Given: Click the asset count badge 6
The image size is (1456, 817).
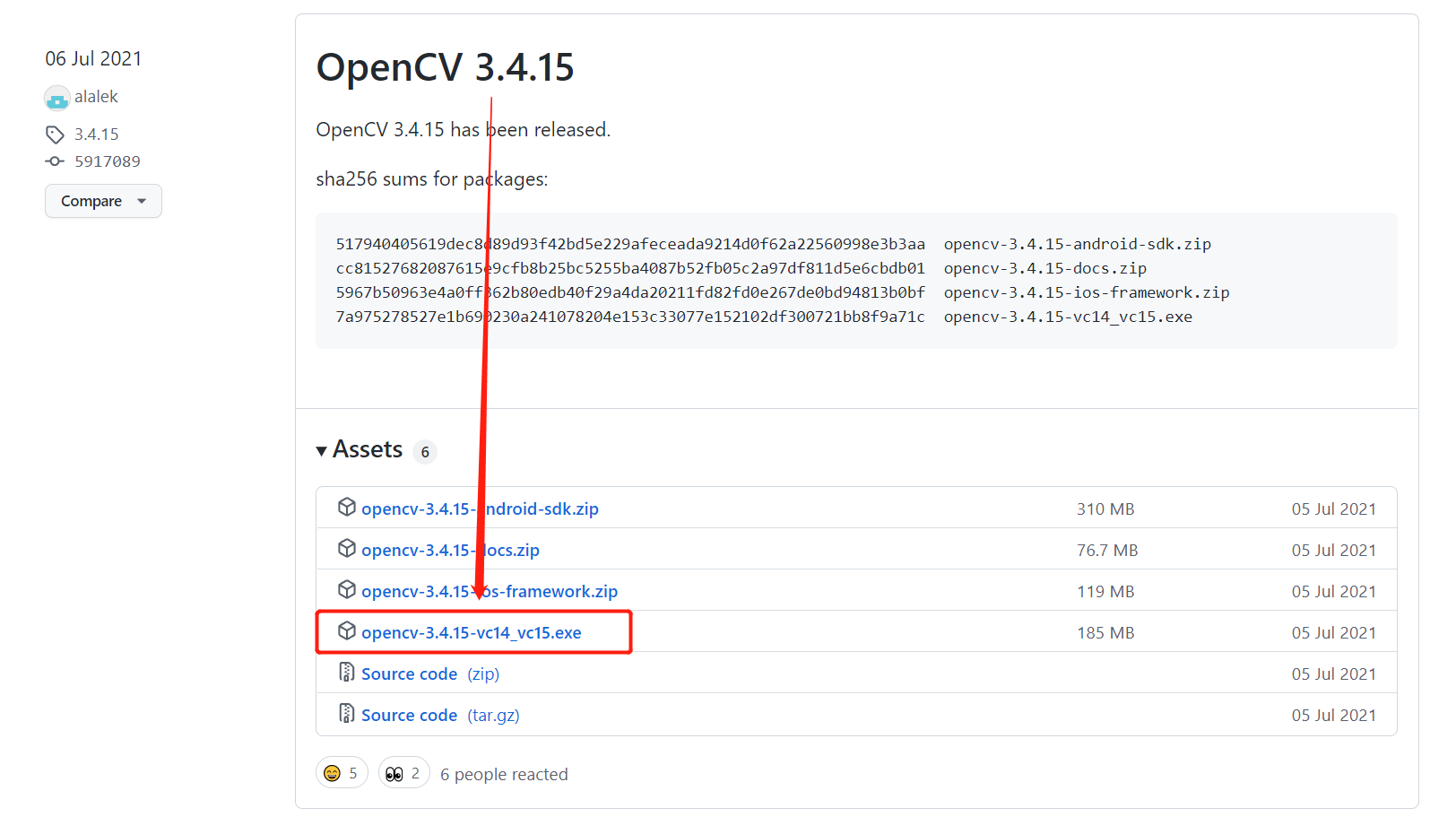Looking at the screenshot, I should coord(425,452).
